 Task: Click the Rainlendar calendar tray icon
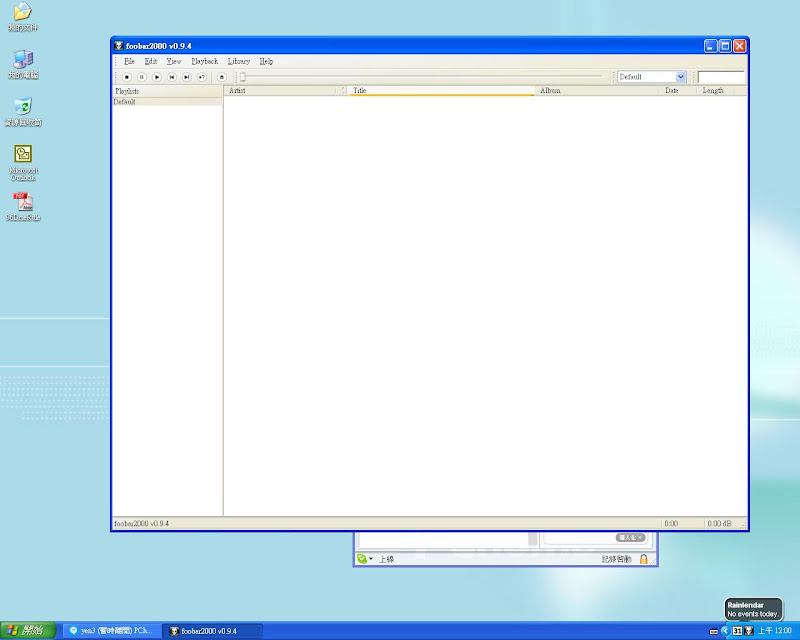pyautogui.click(x=738, y=631)
